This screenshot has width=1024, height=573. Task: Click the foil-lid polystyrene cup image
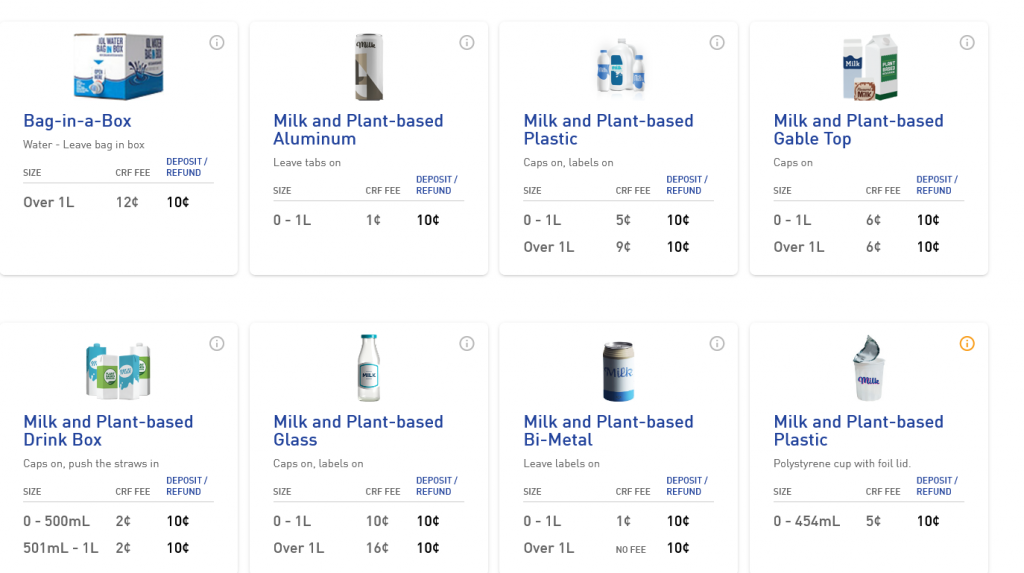(869, 368)
